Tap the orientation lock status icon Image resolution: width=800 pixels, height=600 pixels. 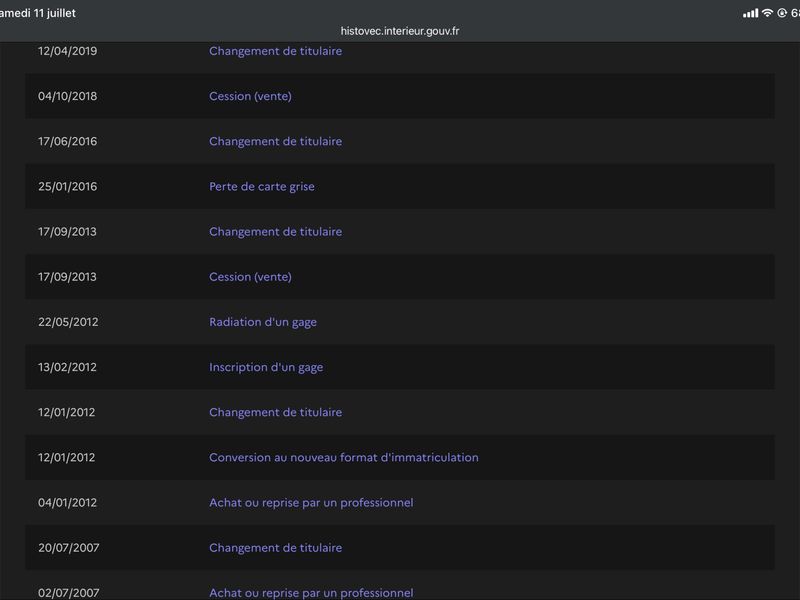tap(782, 13)
